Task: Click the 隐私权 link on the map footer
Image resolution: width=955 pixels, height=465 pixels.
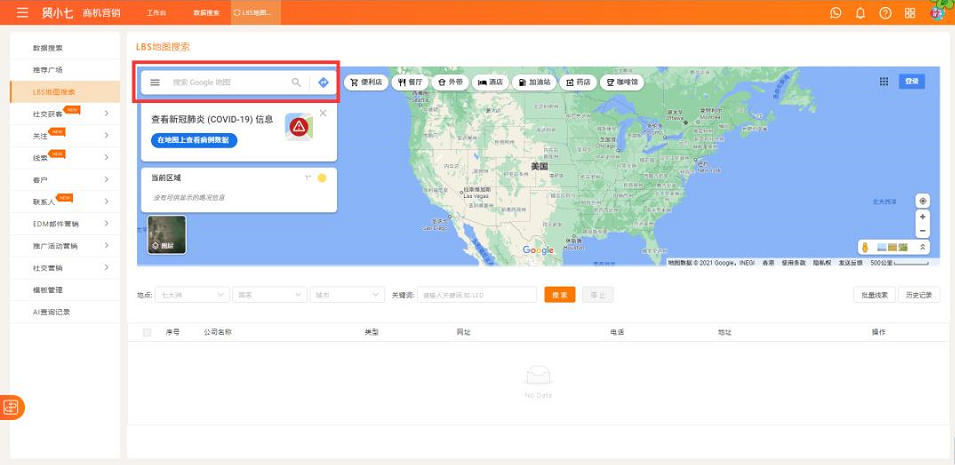Action: pyautogui.click(x=822, y=263)
